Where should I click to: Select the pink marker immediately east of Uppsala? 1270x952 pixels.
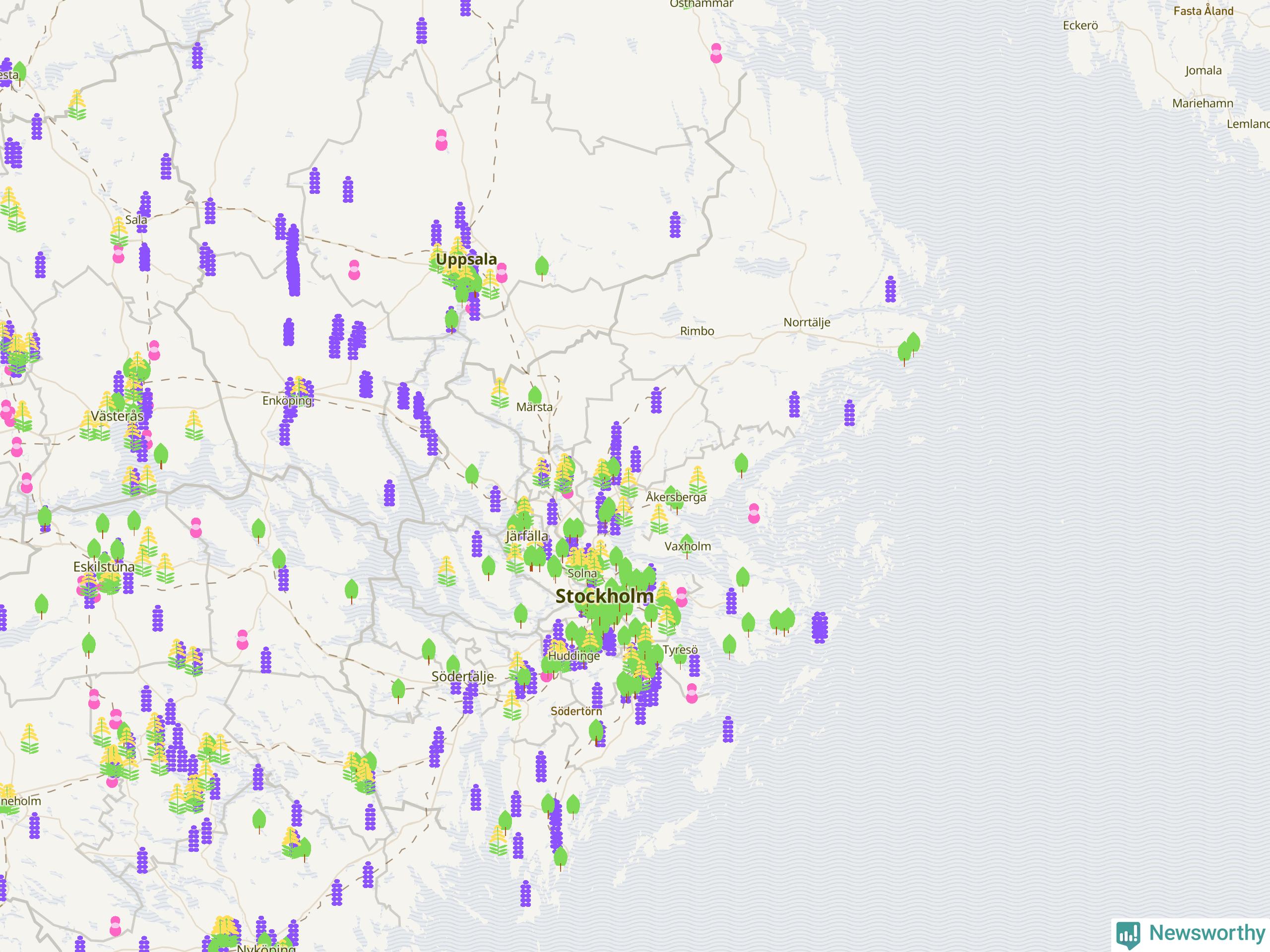coord(502,273)
